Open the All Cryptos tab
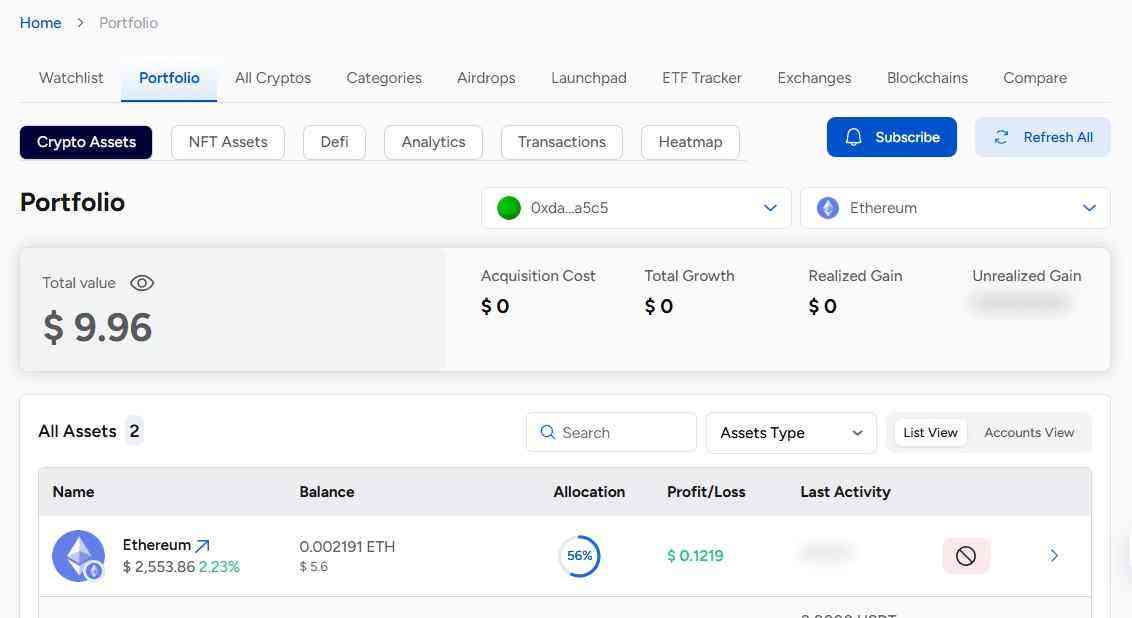1132x618 pixels. coord(273,78)
